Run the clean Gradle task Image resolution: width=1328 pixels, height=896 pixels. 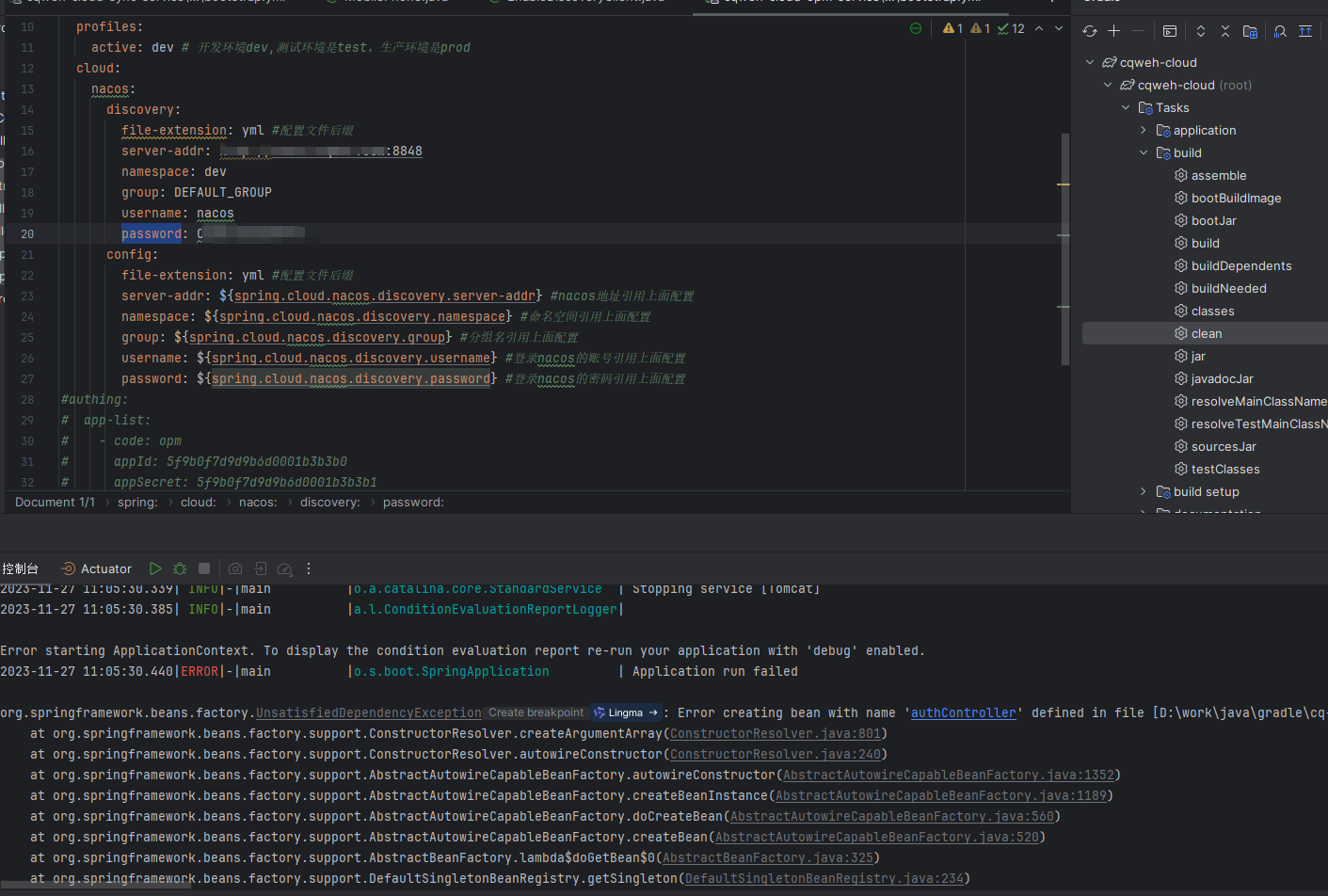(x=1205, y=333)
